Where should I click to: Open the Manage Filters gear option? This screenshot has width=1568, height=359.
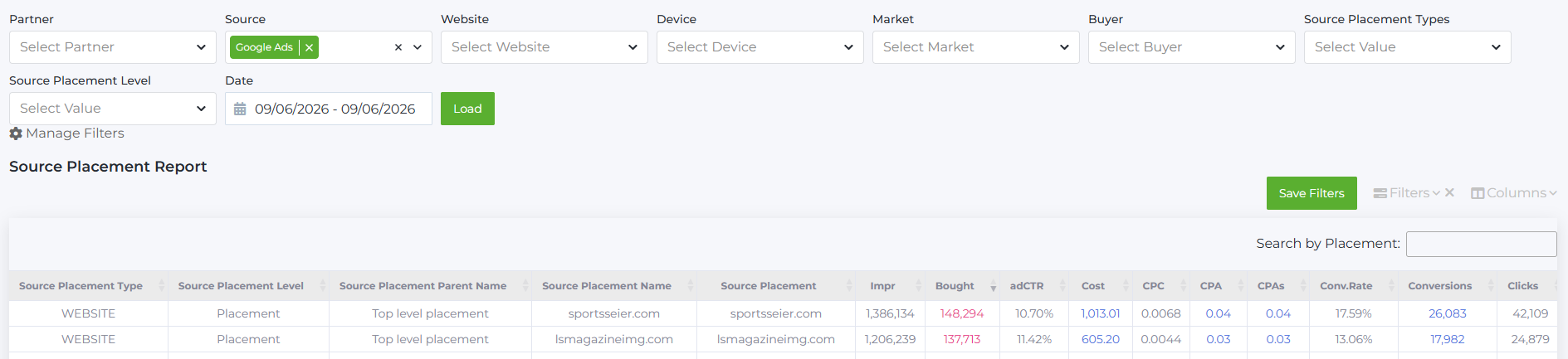67,133
